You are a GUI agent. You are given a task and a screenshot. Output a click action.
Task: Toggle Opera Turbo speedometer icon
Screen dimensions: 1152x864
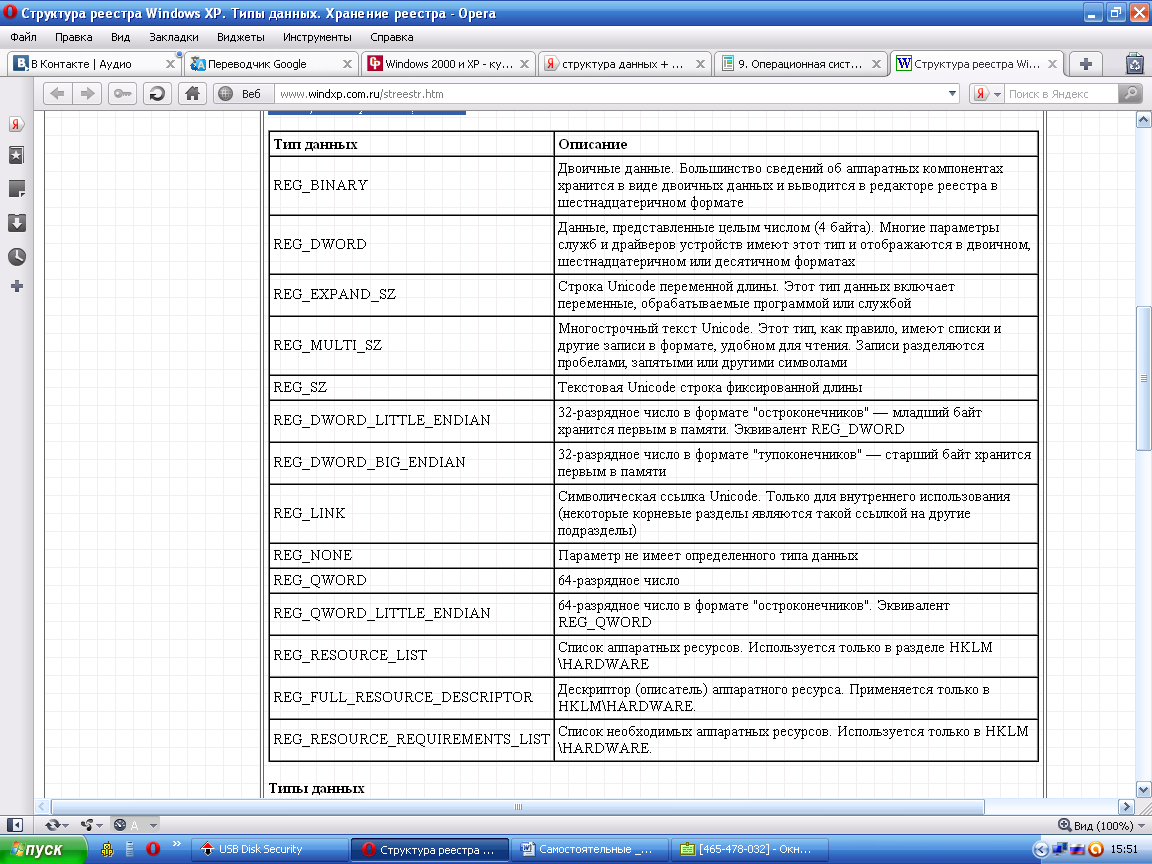(120, 825)
